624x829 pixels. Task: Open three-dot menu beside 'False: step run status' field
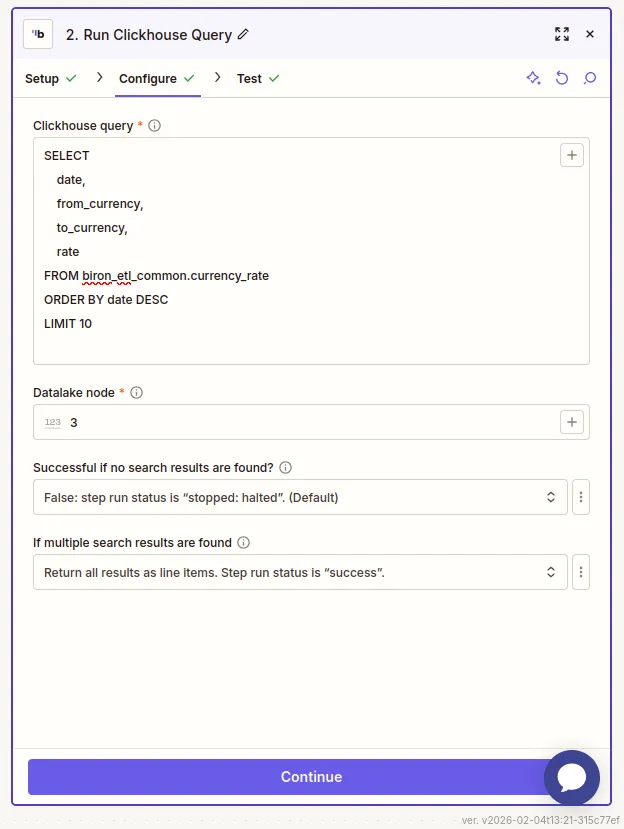[581, 497]
